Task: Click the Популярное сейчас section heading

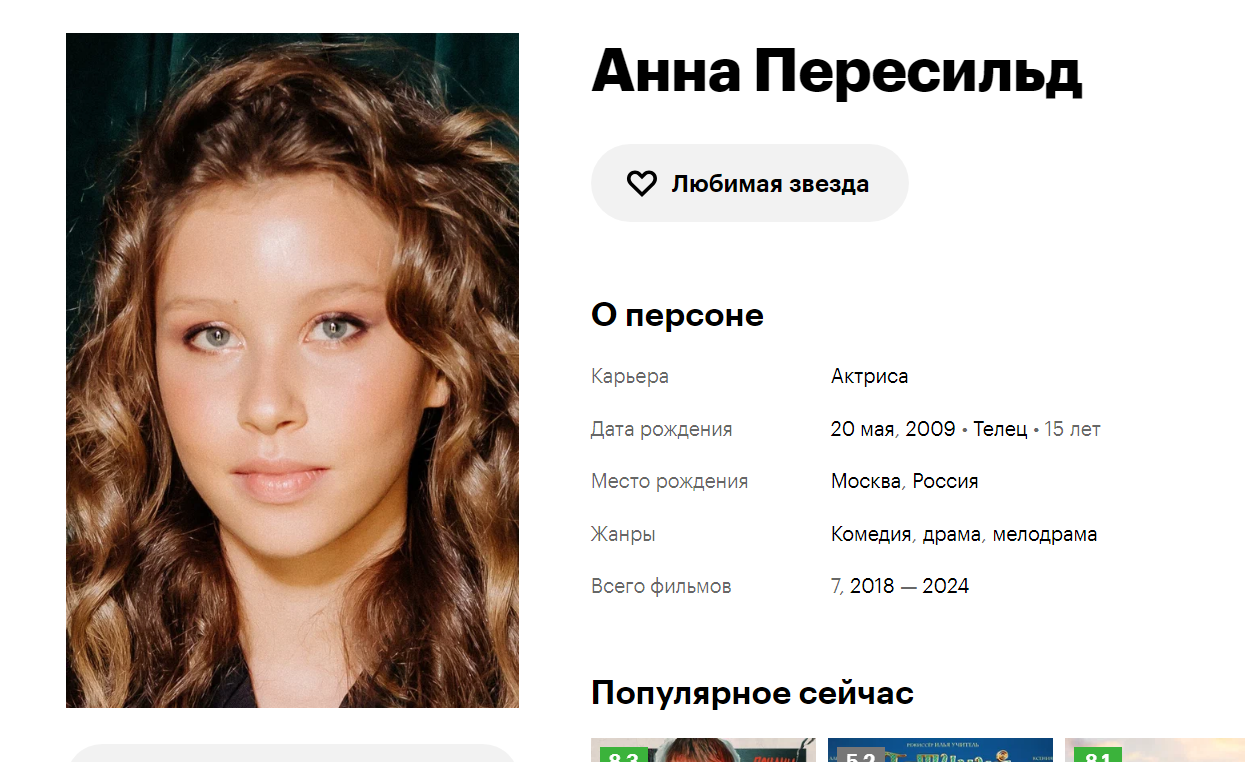Action: 752,693
